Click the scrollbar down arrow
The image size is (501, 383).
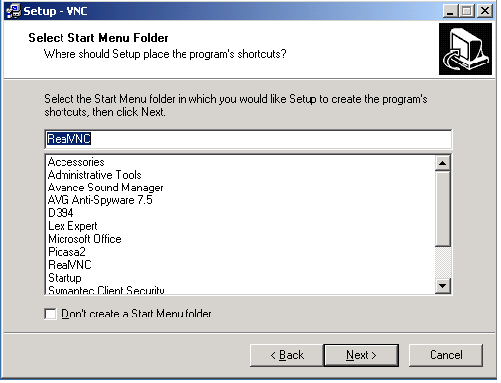coord(443,286)
